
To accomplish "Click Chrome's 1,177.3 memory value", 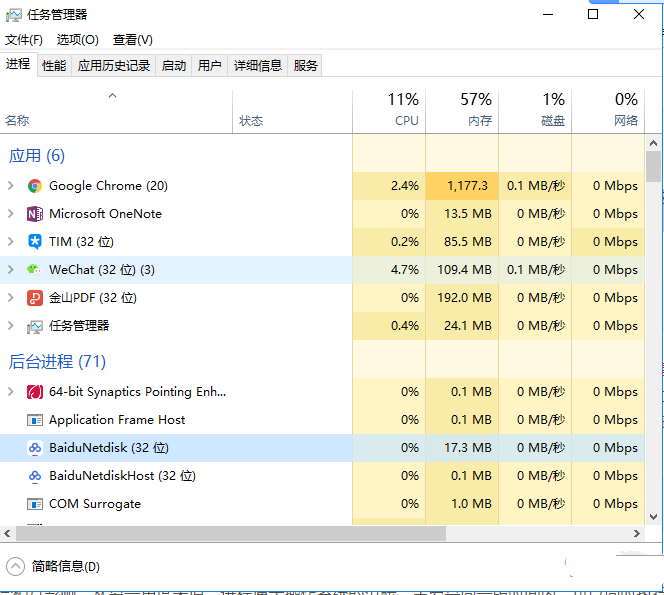I will tap(468, 186).
